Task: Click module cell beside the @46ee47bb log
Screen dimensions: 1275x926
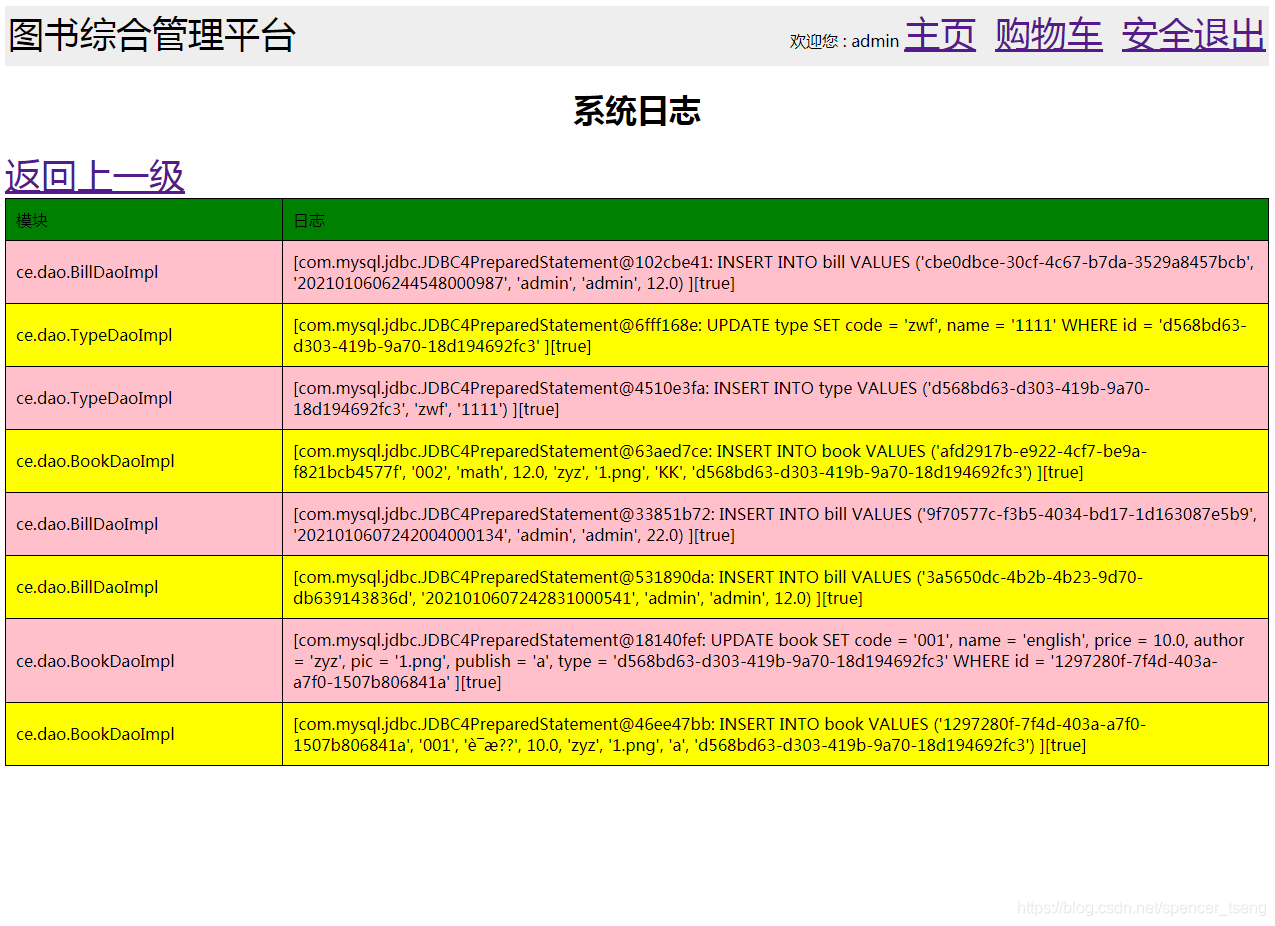Action: (144, 734)
